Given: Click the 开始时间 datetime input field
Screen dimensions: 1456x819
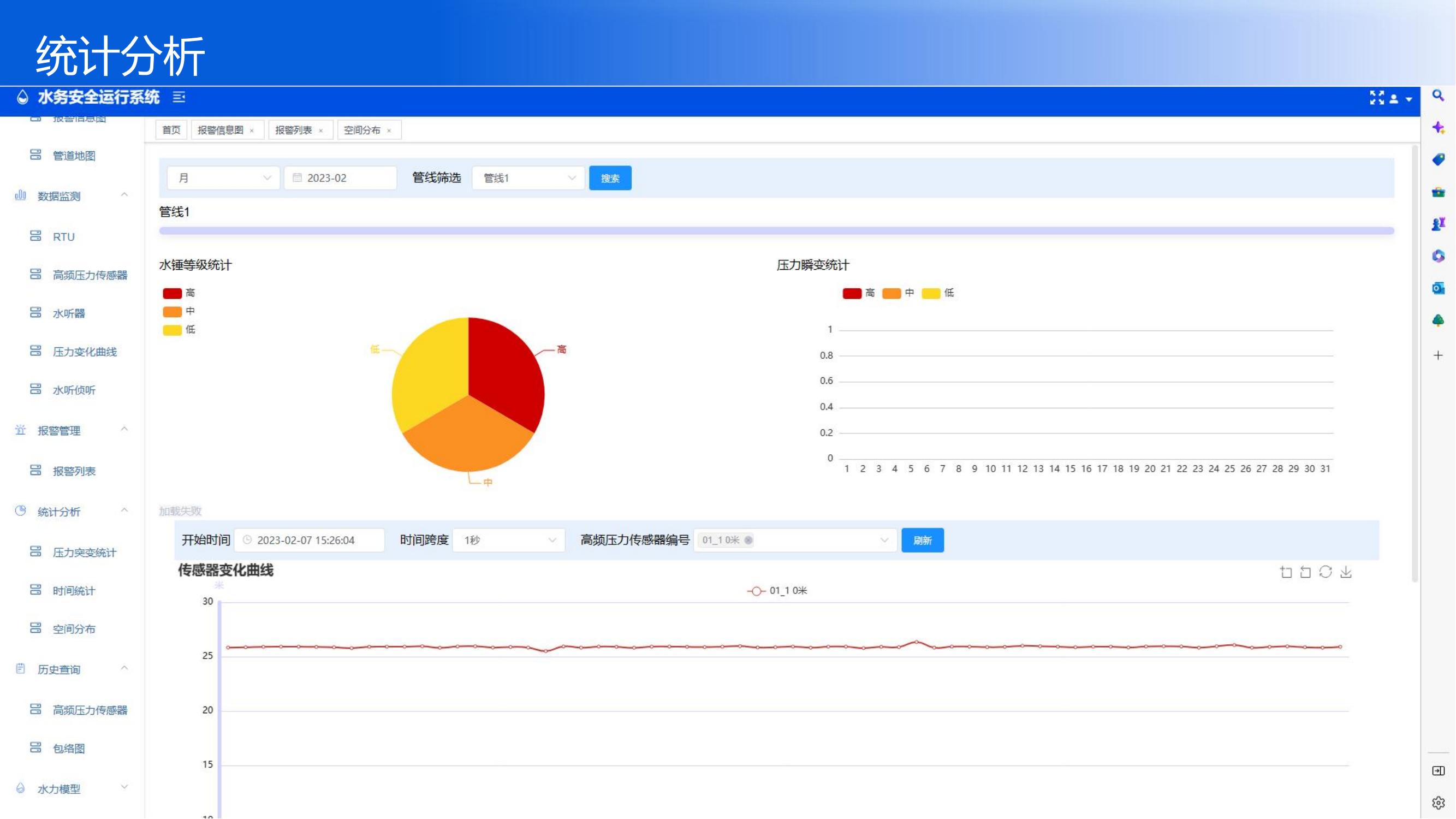Looking at the screenshot, I should [310, 541].
